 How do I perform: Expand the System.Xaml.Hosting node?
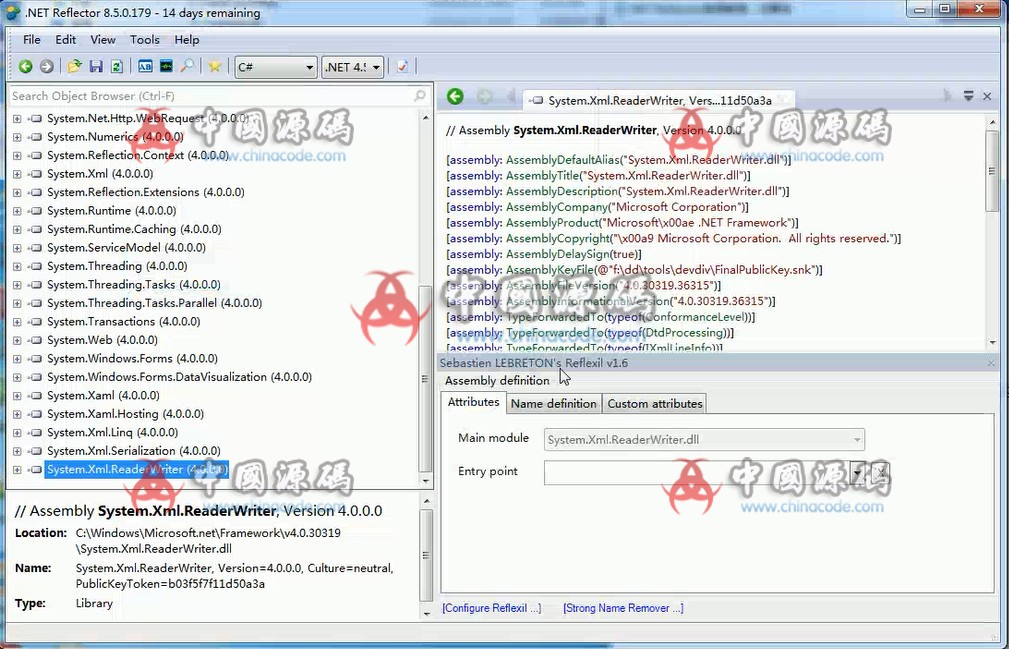[x=17, y=414]
